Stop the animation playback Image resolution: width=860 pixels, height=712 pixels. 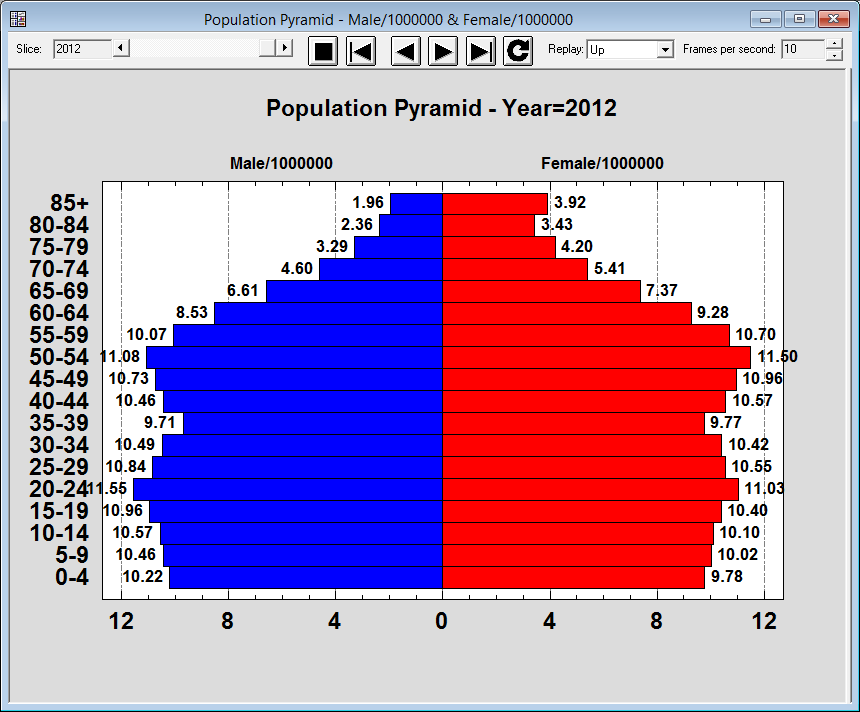(322, 50)
